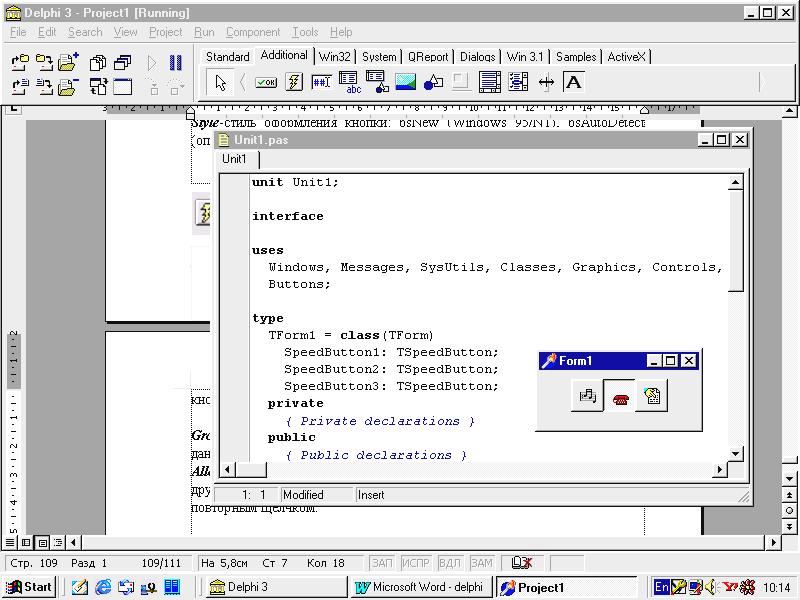Click the Save All speedbar icon
The image size is (800, 600).
(x=44, y=62)
